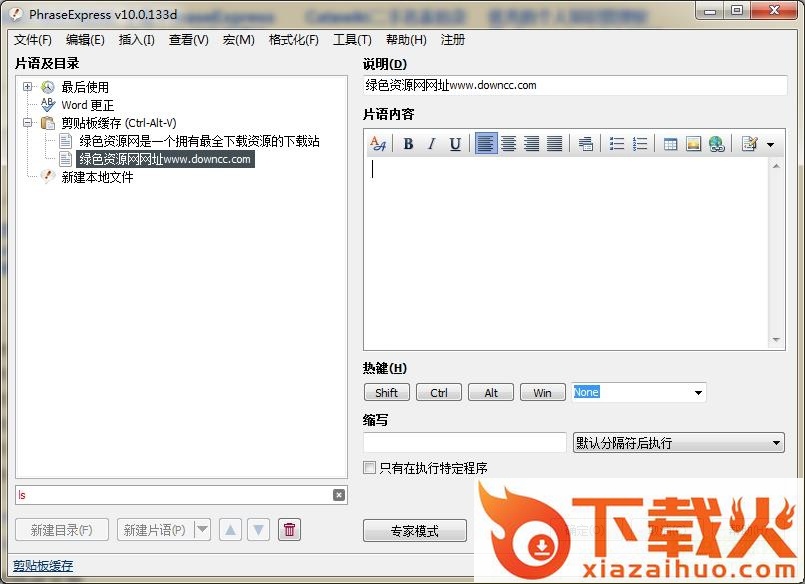Open the 文件(F) menu
The width and height of the screenshot is (805, 584).
click(32, 40)
